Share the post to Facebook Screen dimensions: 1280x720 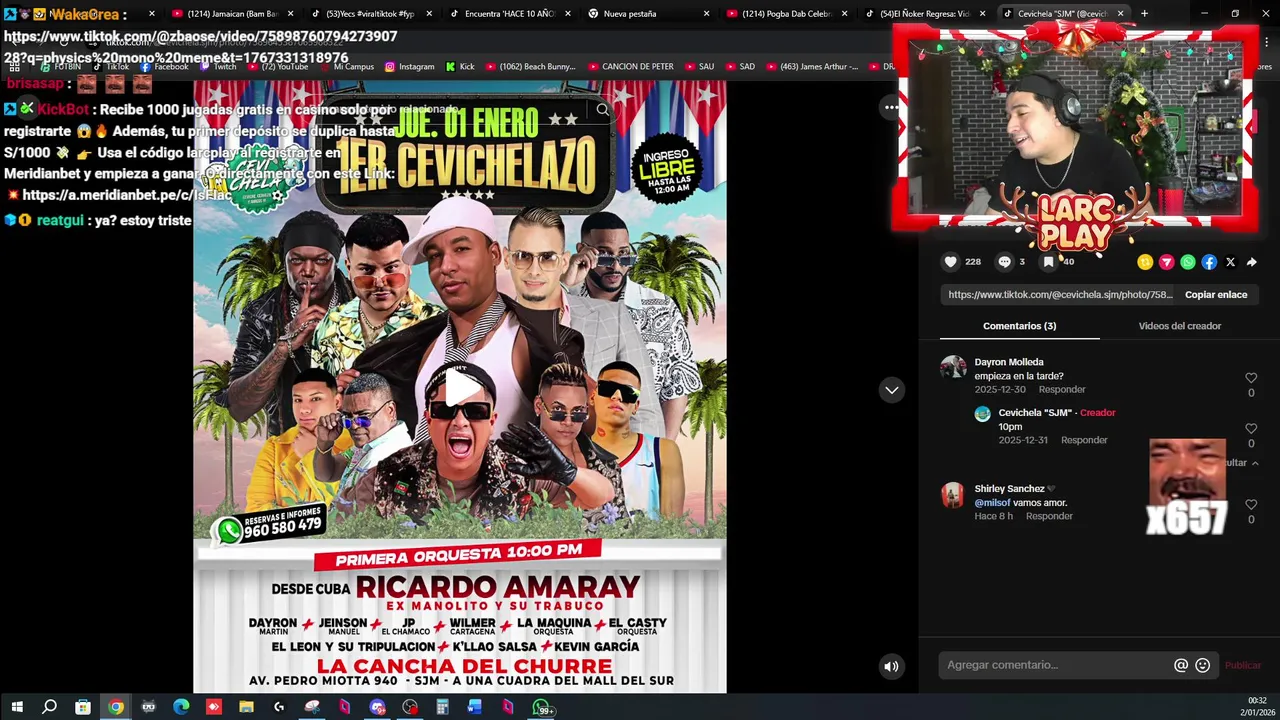1209,262
